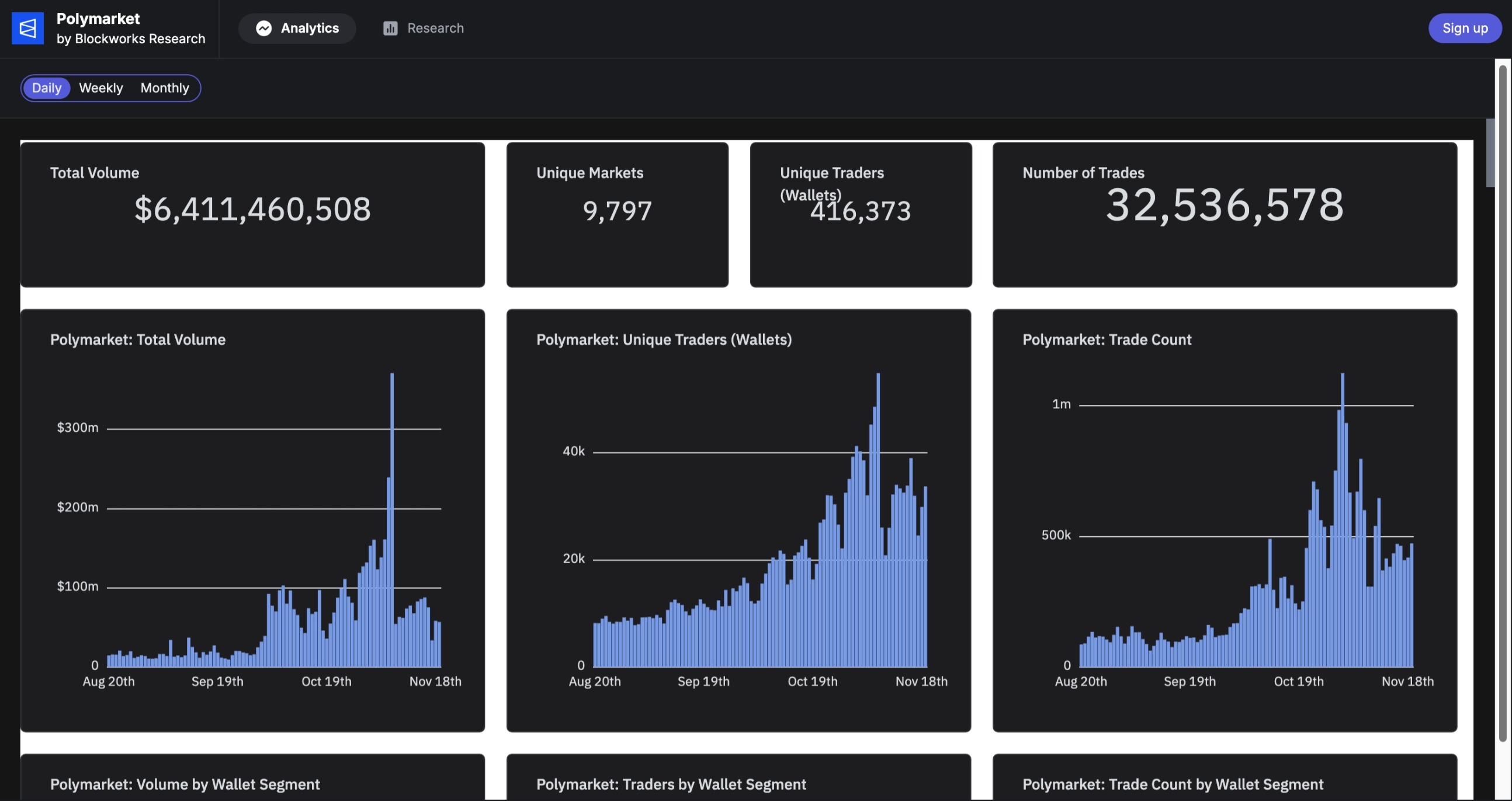
Task: Click Nov 18th label on Trade Count chart
Action: (1407, 682)
